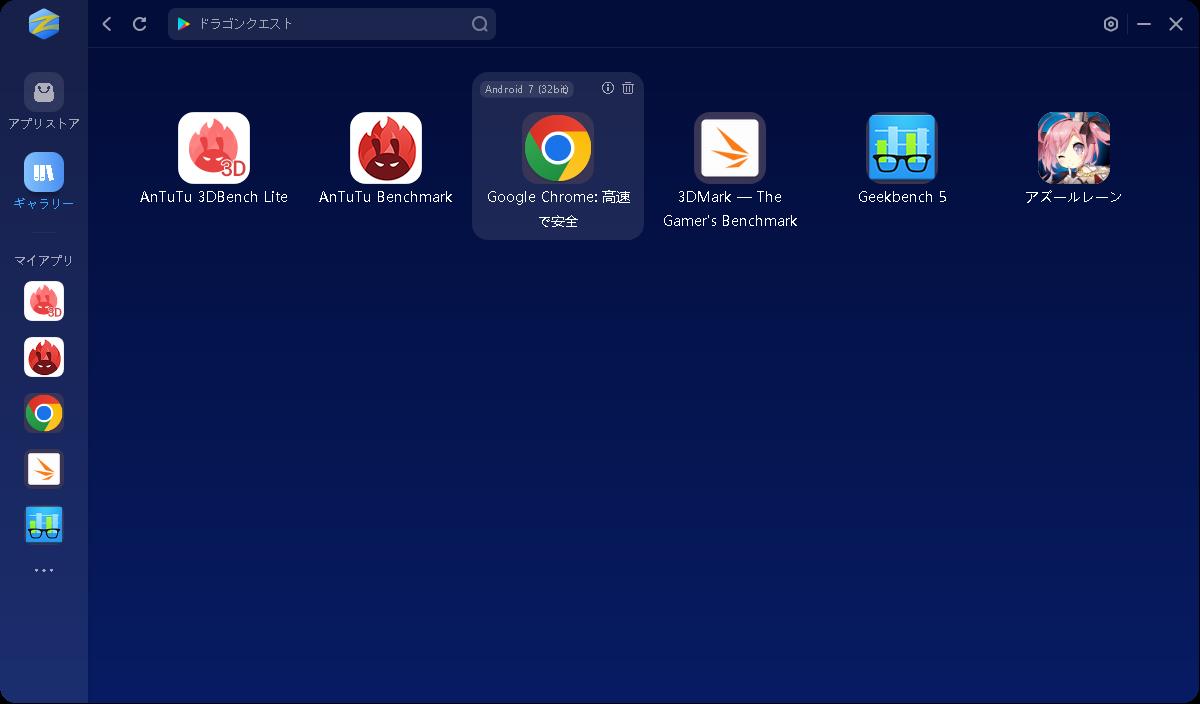Click the search magnifier icon
The image size is (1200, 704).
click(480, 24)
